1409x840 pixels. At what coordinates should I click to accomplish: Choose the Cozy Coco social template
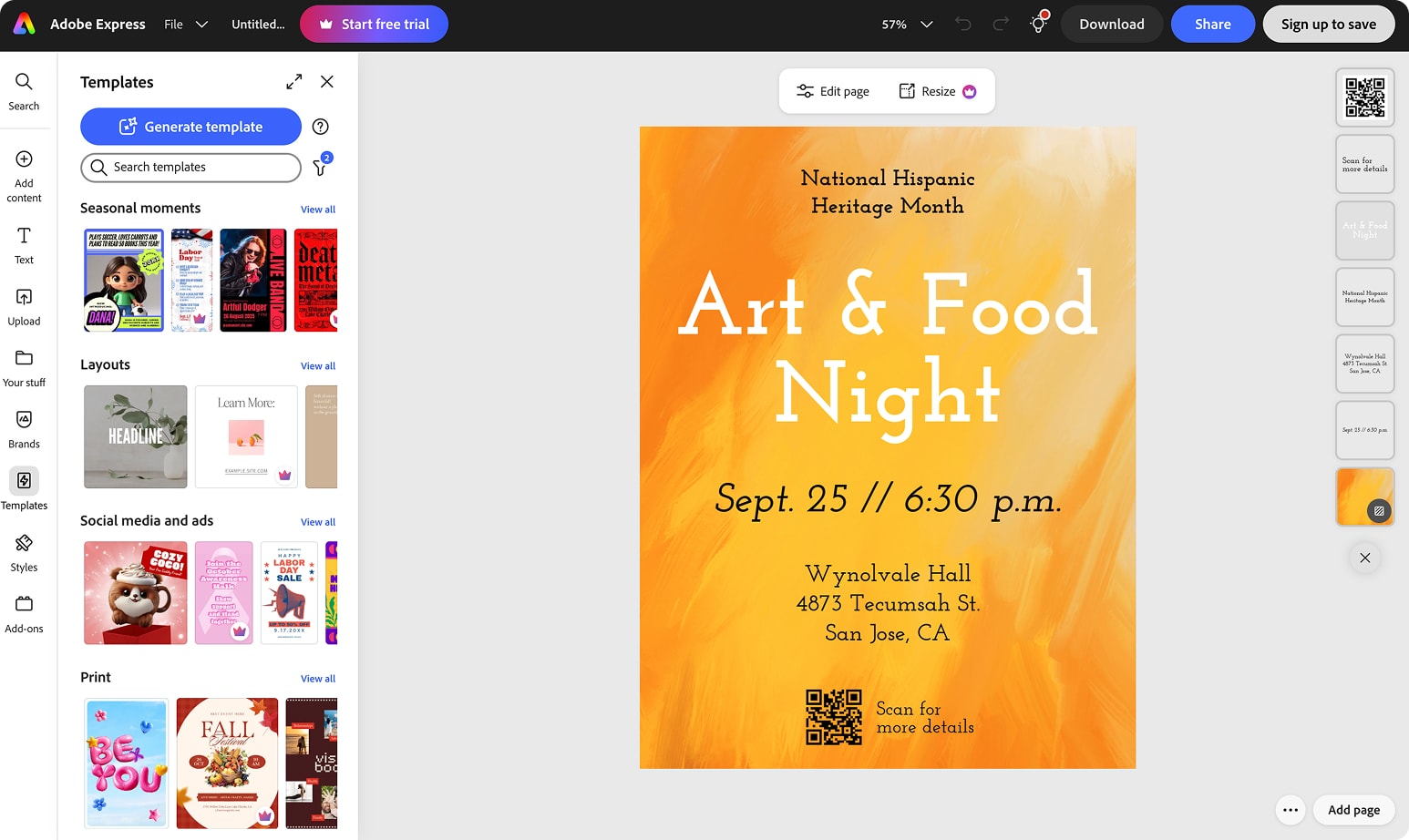pyautogui.click(x=136, y=593)
